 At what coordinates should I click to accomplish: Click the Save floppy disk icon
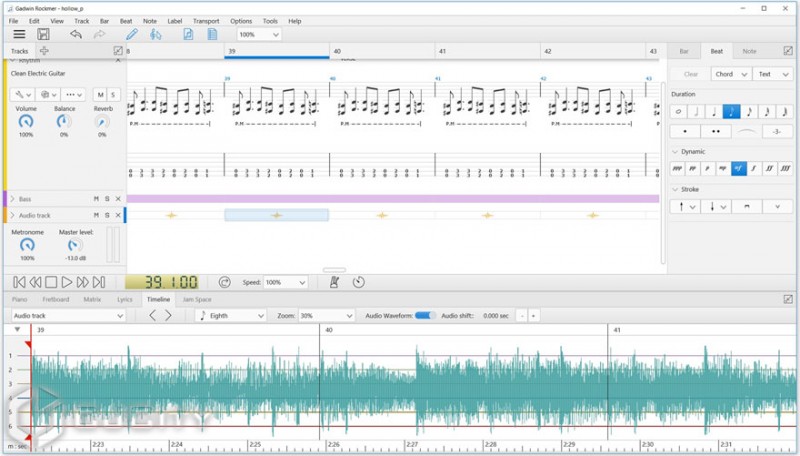pyautogui.click(x=44, y=34)
